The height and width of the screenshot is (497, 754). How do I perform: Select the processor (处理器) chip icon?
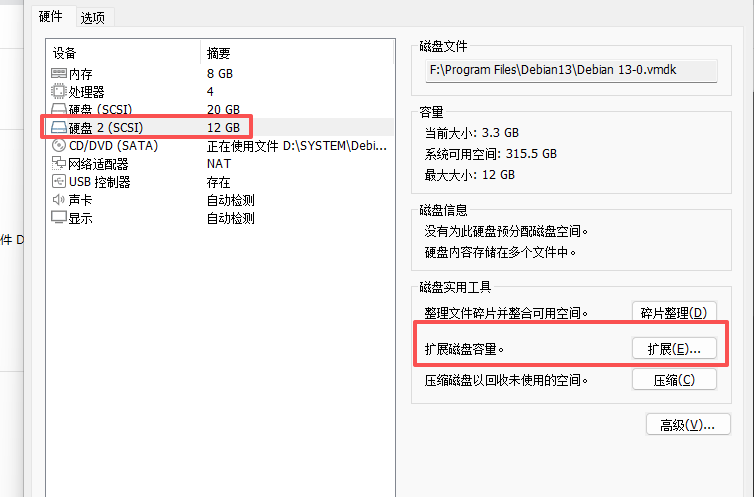click(x=59, y=91)
